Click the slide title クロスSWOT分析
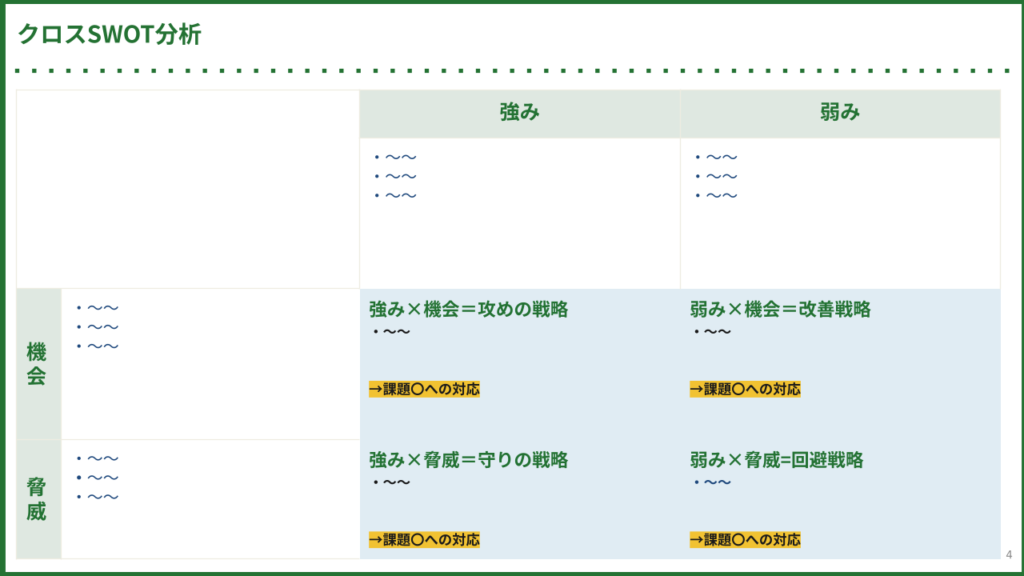The width and height of the screenshot is (1024, 576). coord(109,35)
